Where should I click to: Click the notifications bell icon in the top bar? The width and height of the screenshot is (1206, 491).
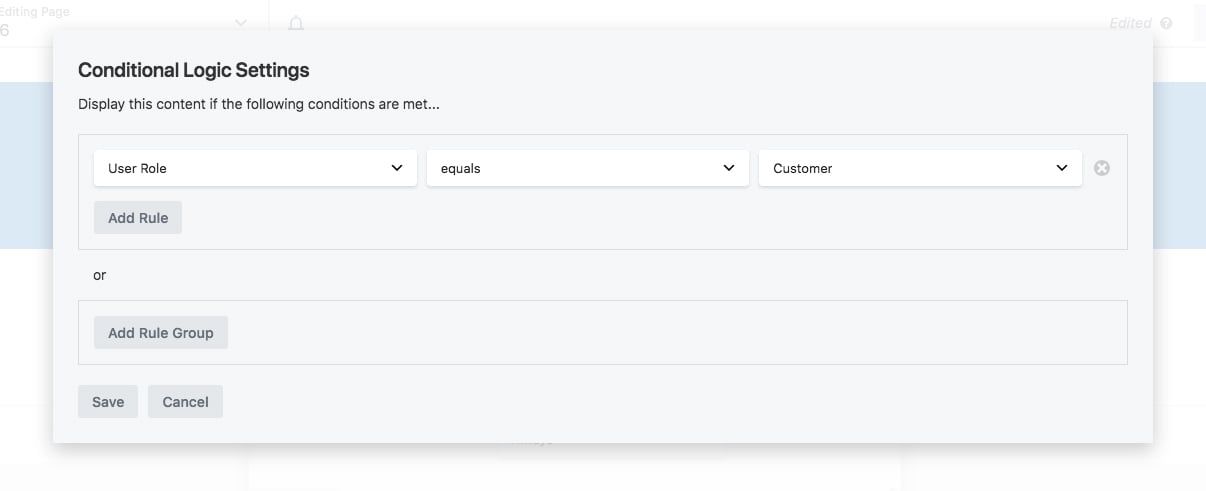(296, 23)
